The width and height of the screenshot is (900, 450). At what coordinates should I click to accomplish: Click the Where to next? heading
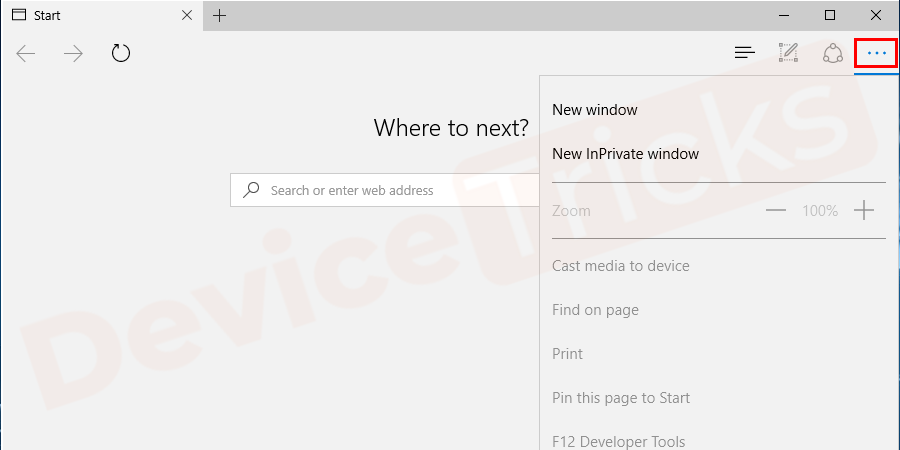click(x=451, y=127)
